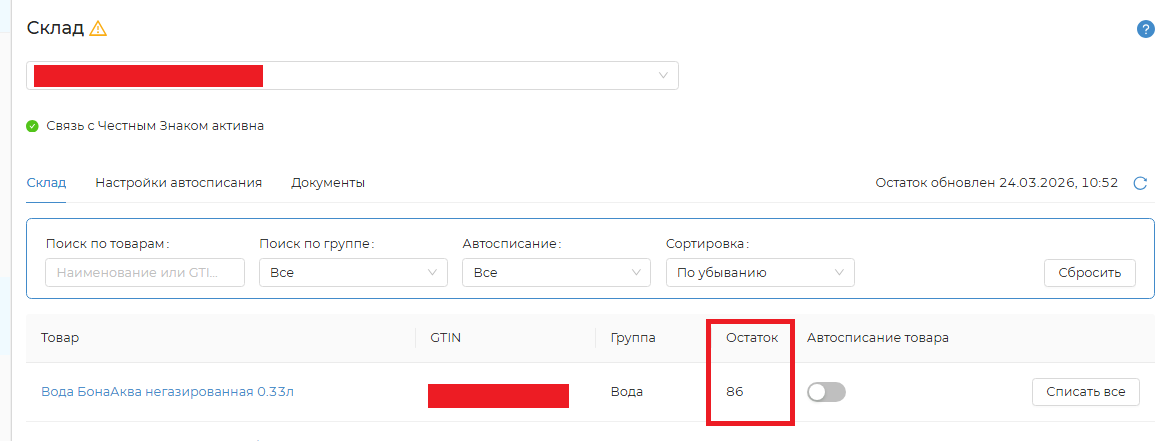Image resolution: width=1160 pixels, height=441 pixels.
Task: Switch to the Склад tab
Action: point(46,183)
